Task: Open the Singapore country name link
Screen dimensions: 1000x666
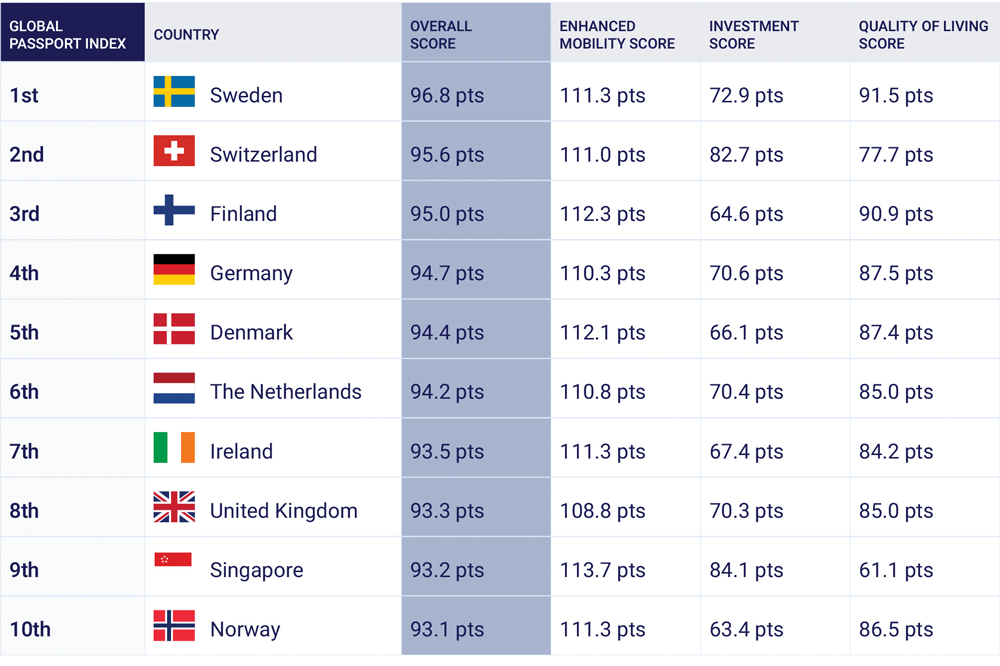Action: [x=256, y=571]
